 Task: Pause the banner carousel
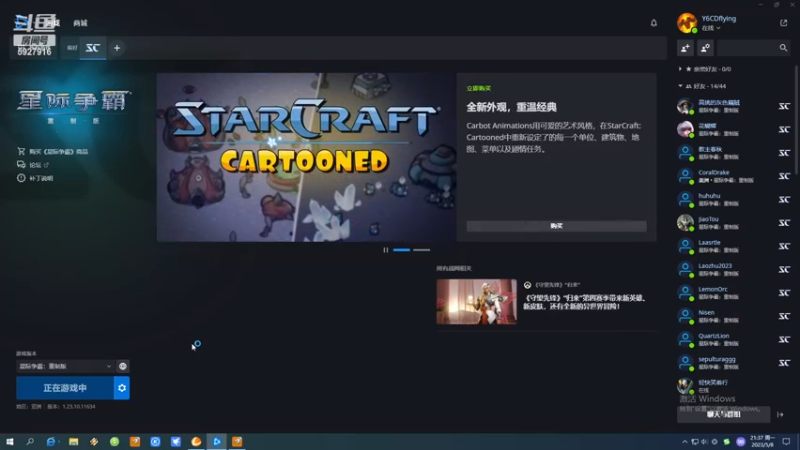(x=386, y=250)
